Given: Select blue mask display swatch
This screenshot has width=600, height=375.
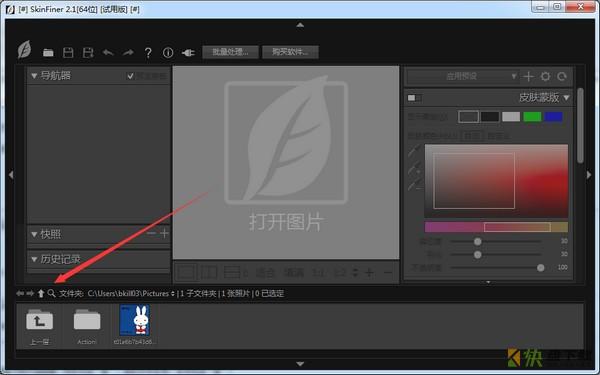Looking at the screenshot, I should pos(553,117).
